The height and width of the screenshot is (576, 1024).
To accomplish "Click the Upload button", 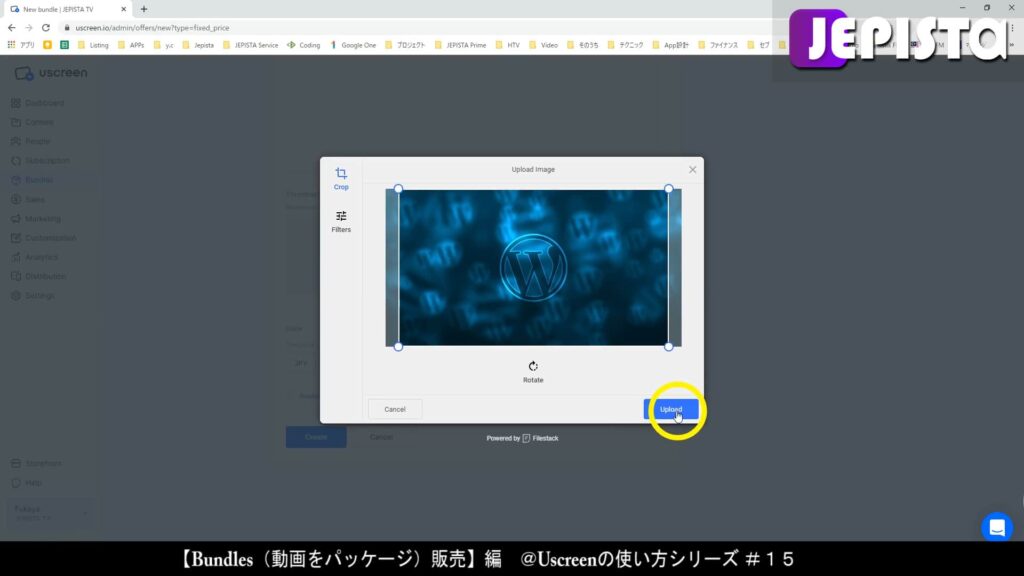I will pyautogui.click(x=671, y=409).
